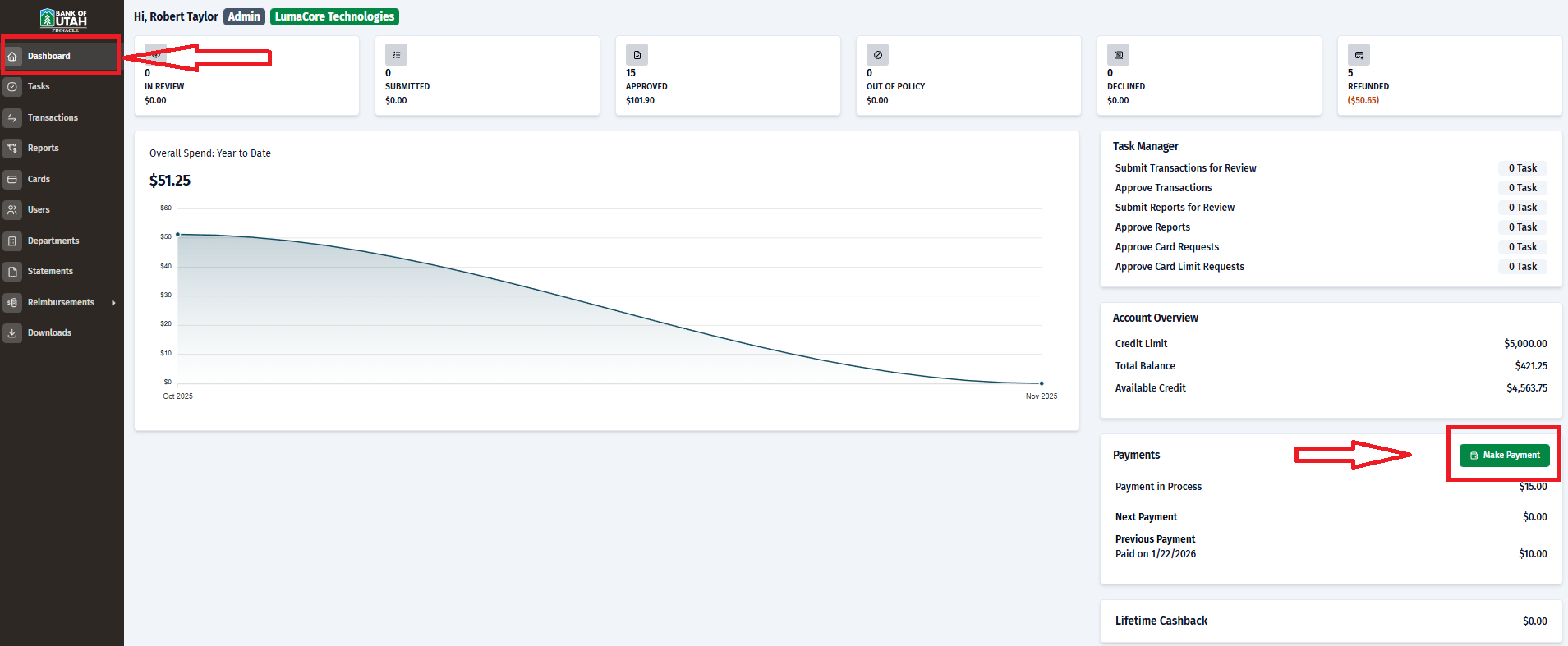Click the Bank of Utah logo
Screen dimensions: 1568x646
(64, 20)
